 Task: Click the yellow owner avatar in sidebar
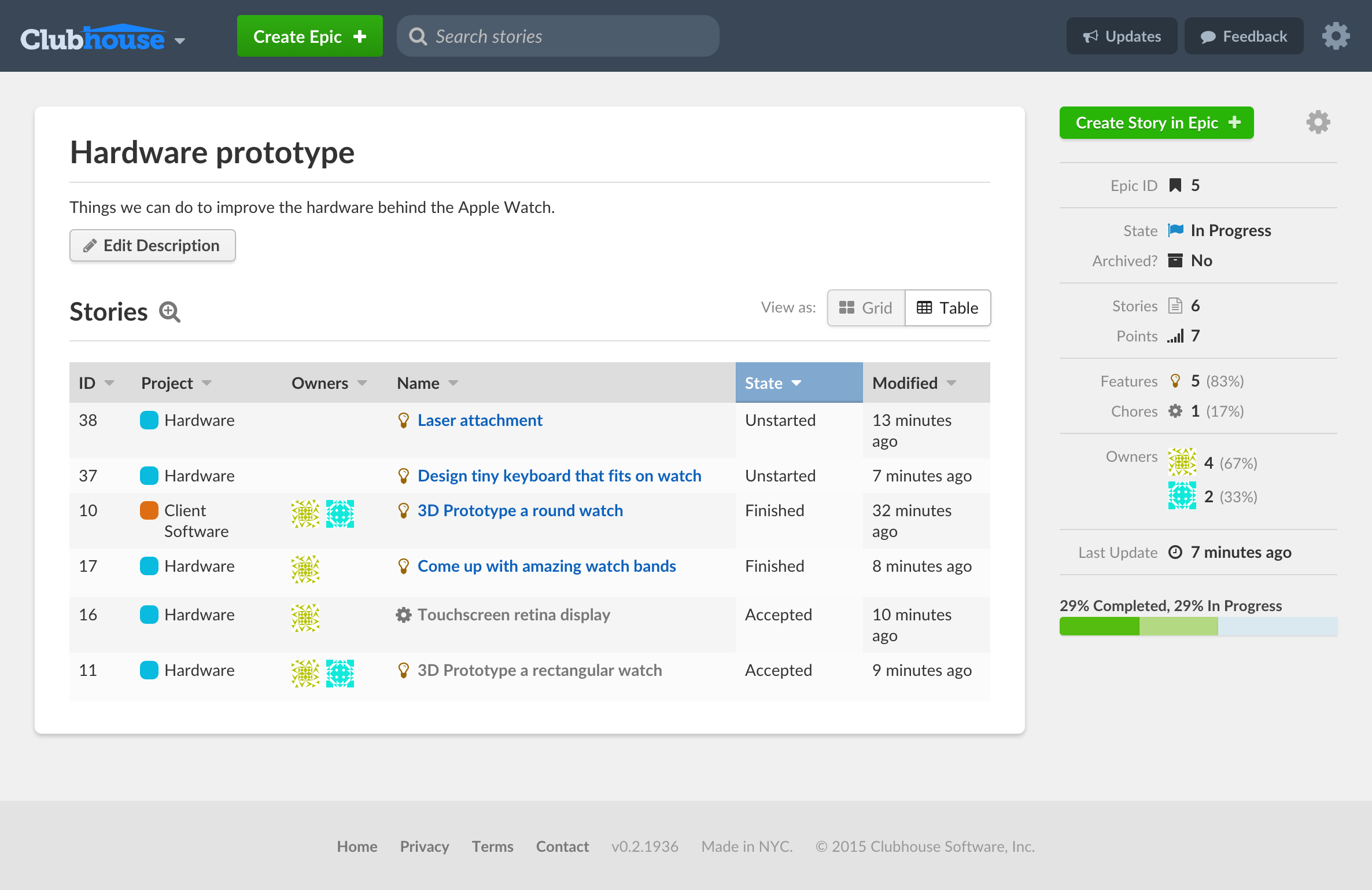(1182, 462)
